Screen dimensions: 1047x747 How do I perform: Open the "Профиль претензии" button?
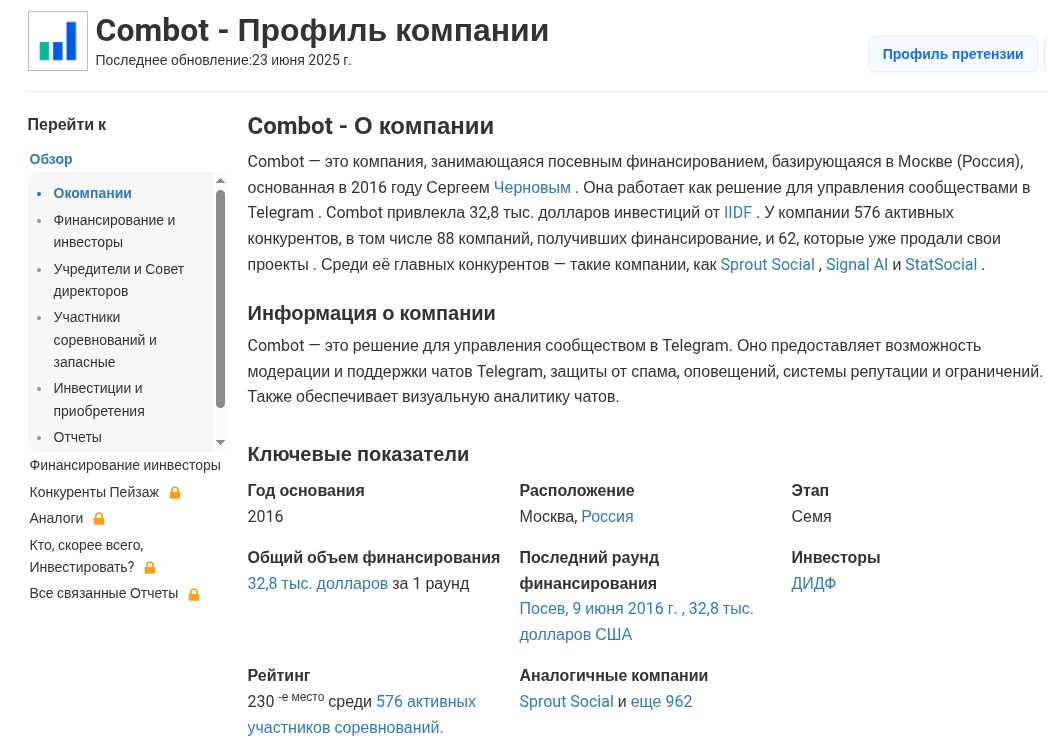click(952, 54)
